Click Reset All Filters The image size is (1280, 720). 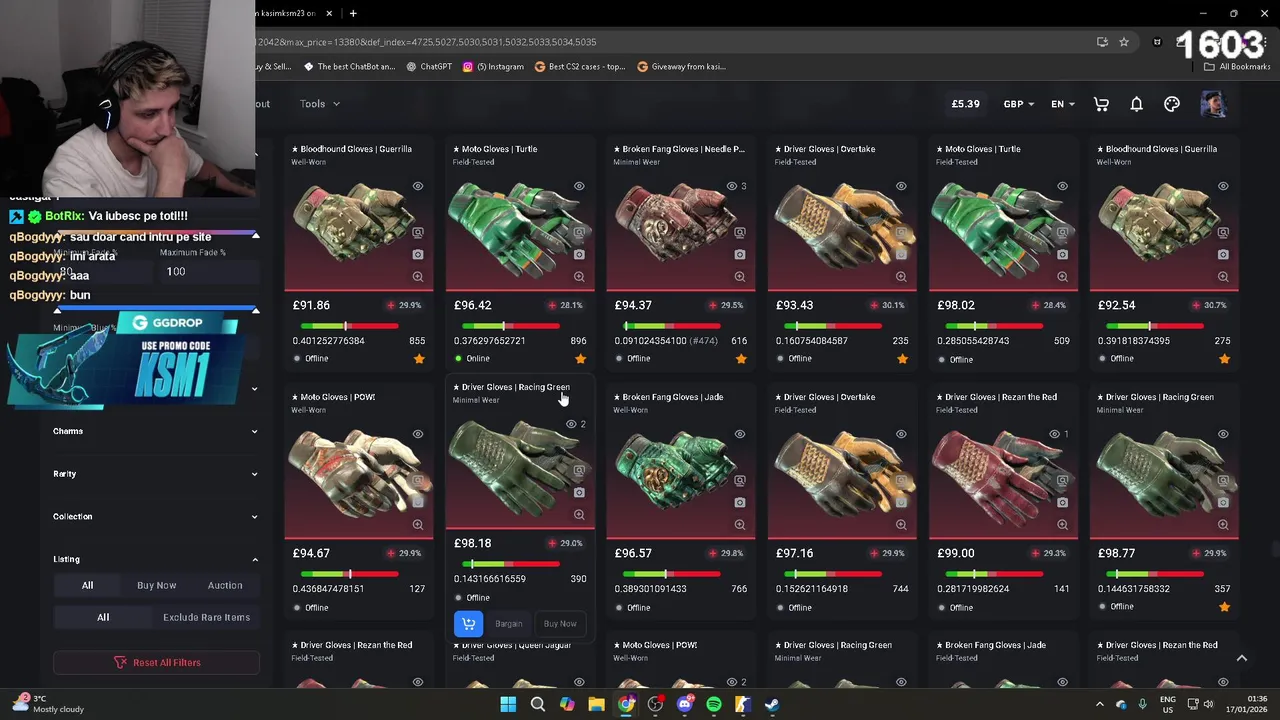pos(156,662)
